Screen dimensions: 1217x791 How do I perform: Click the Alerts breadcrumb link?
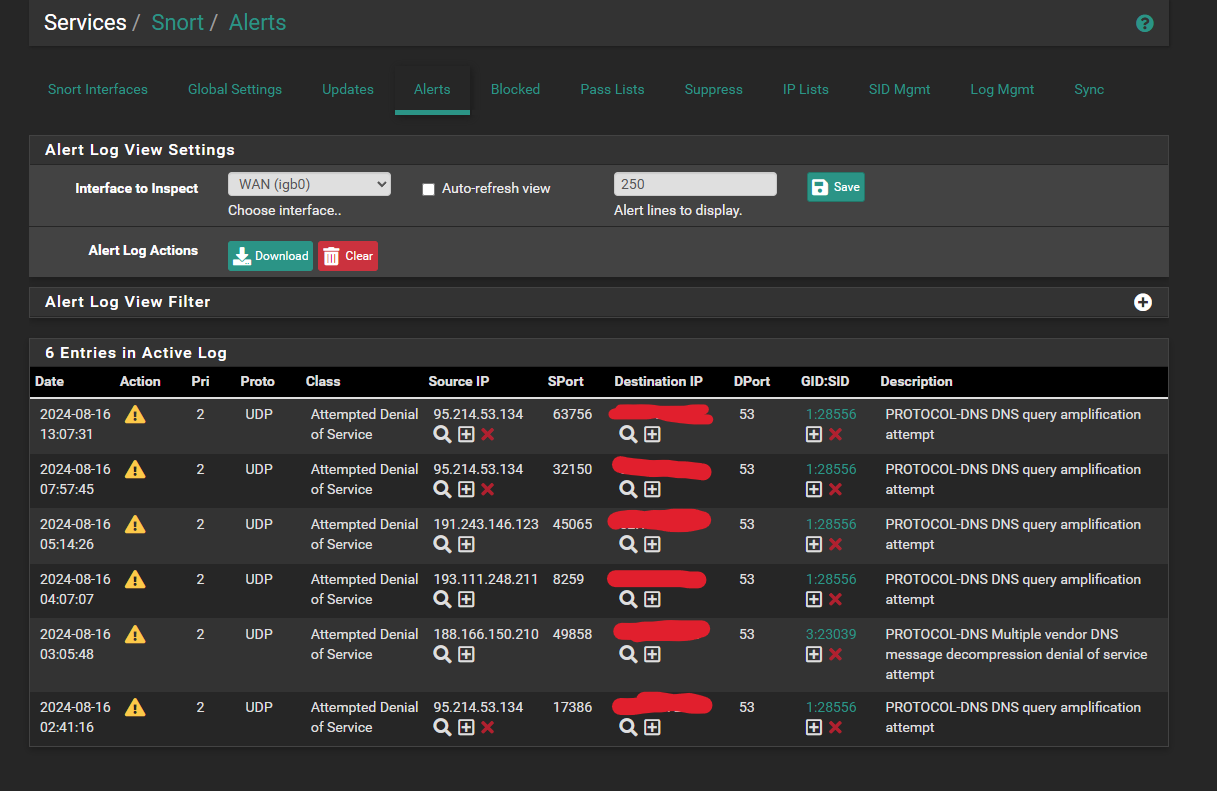click(x=258, y=22)
